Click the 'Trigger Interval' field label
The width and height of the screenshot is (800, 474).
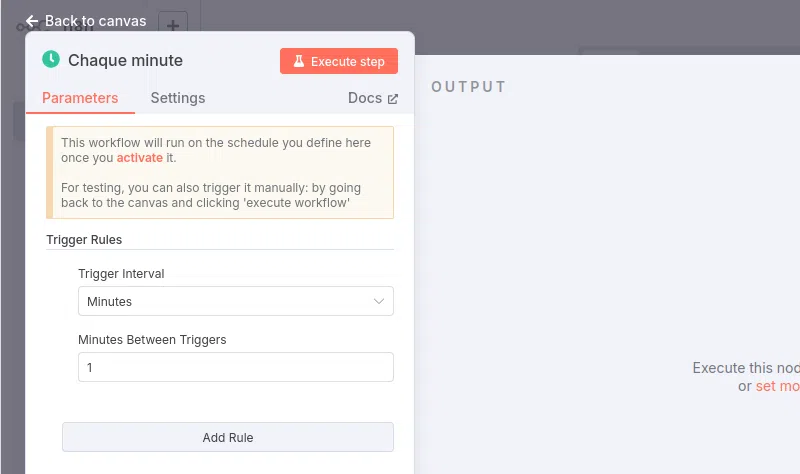click(x=121, y=274)
